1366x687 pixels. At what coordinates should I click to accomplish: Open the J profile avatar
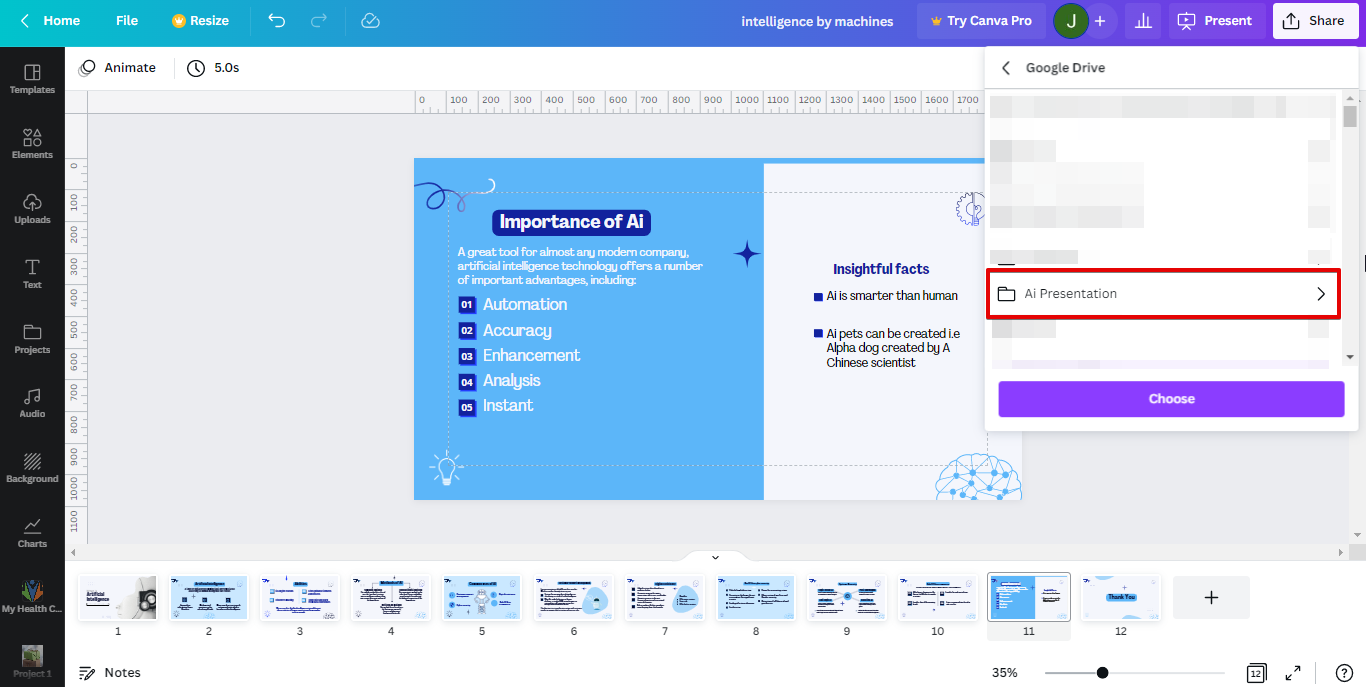[x=1071, y=21]
